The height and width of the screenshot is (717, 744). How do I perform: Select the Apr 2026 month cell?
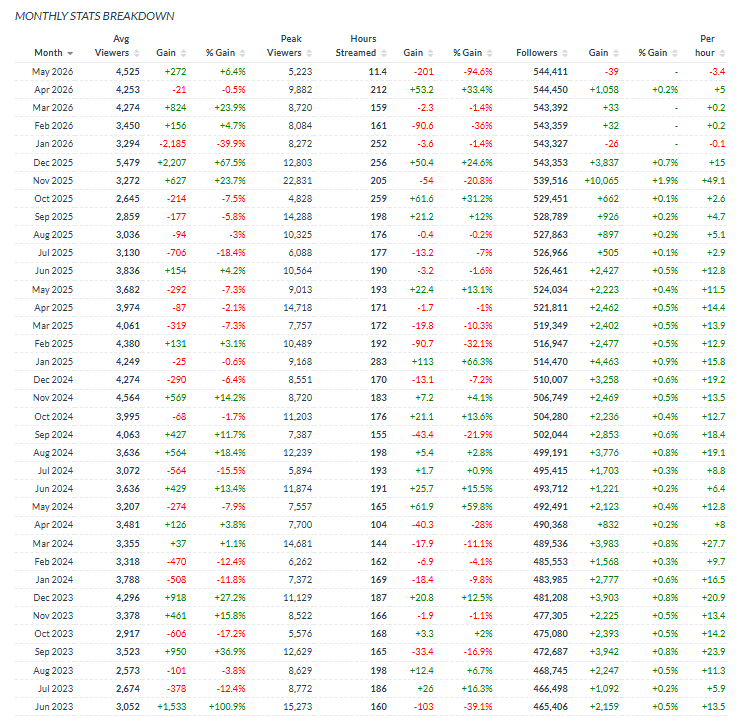54,90
